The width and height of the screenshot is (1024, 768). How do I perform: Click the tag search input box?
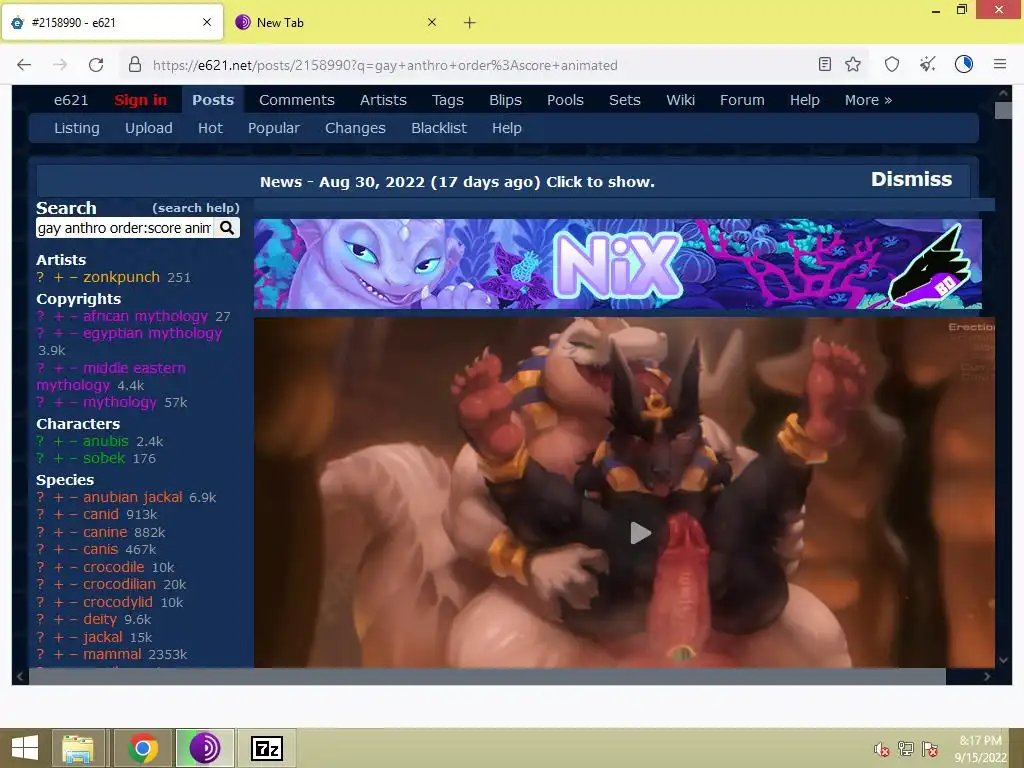pyautogui.click(x=125, y=228)
